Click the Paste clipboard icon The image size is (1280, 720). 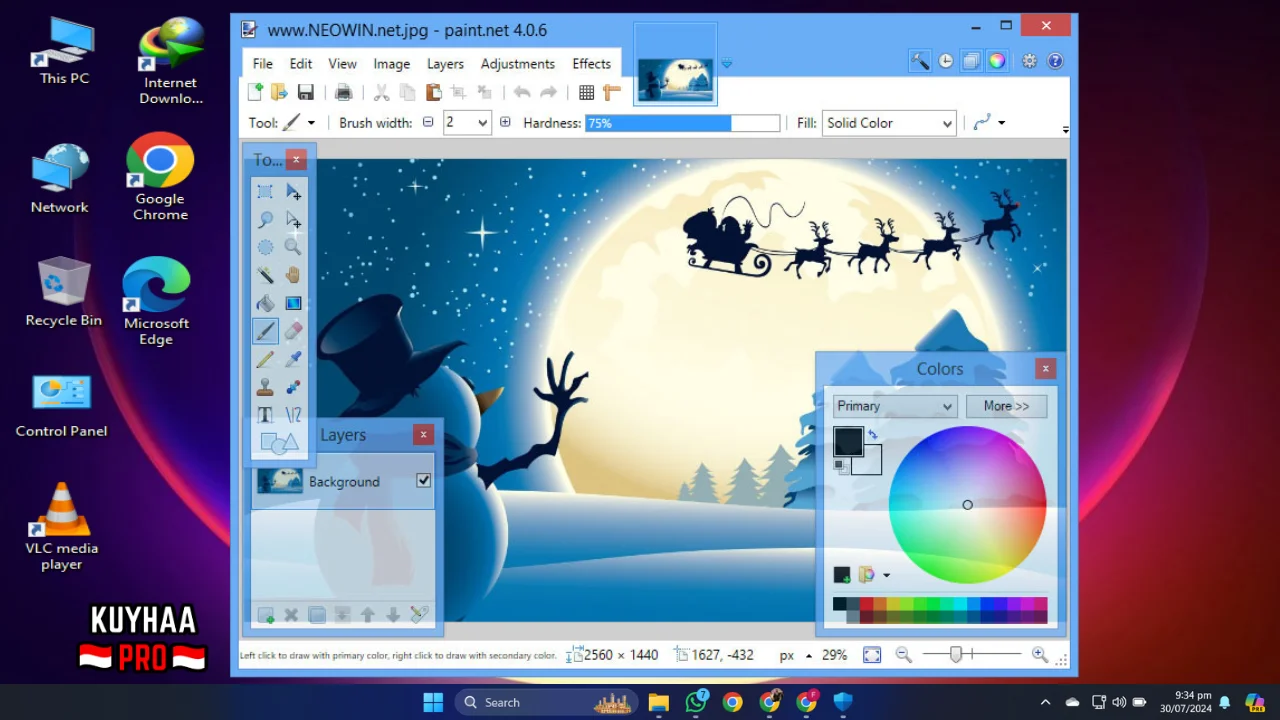433,92
